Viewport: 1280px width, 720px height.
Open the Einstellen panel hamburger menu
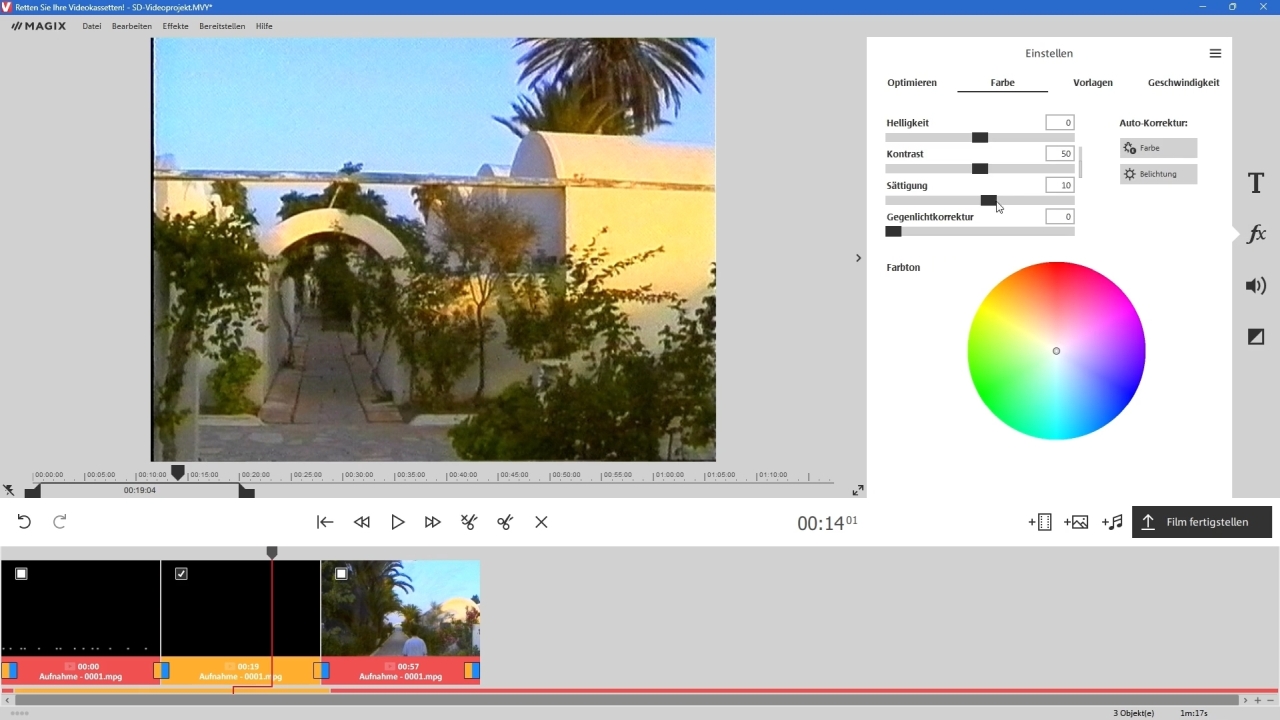tap(1215, 53)
